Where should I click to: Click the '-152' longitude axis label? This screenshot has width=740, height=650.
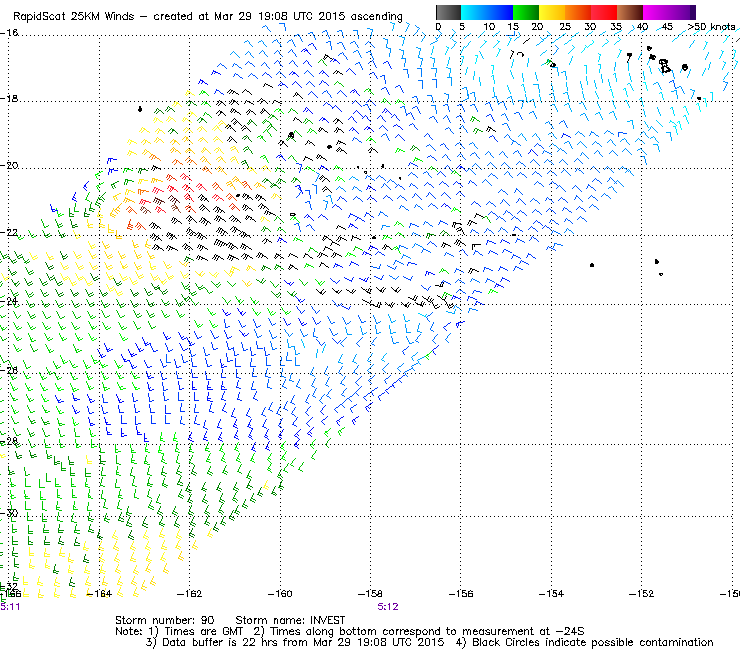pyautogui.click(x=641, y=594)
